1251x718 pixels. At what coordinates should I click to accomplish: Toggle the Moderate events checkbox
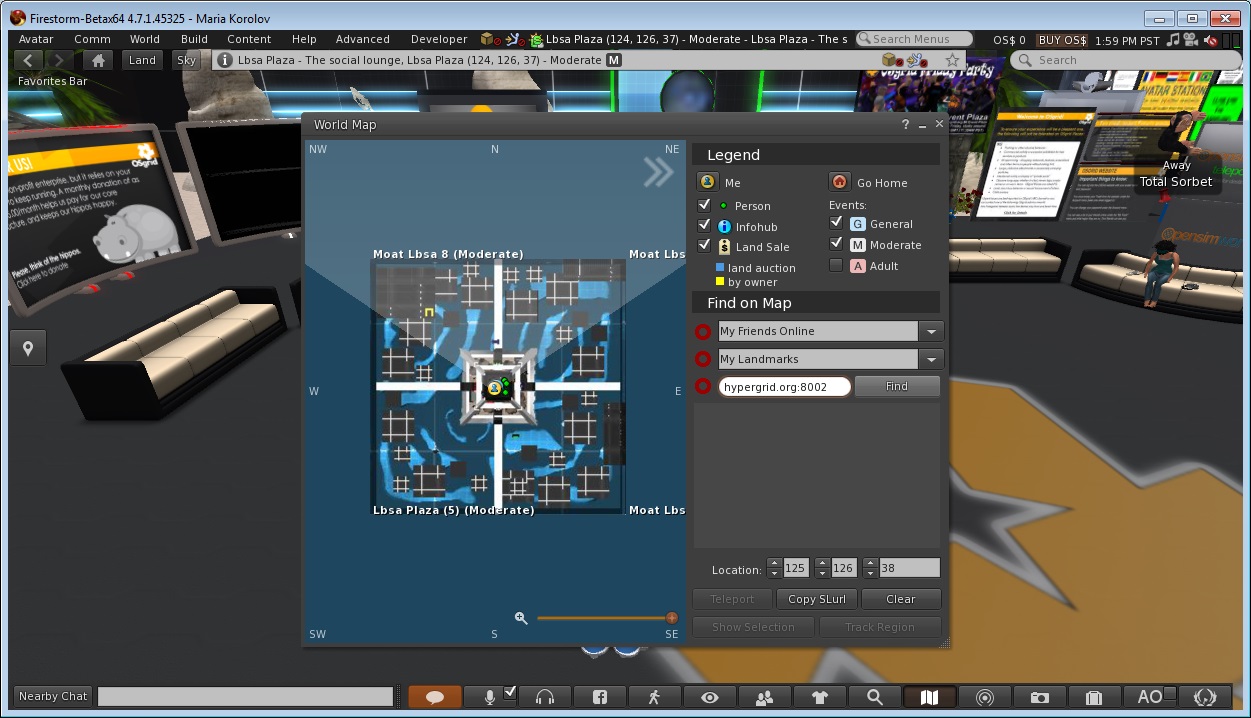click(836, 244)
